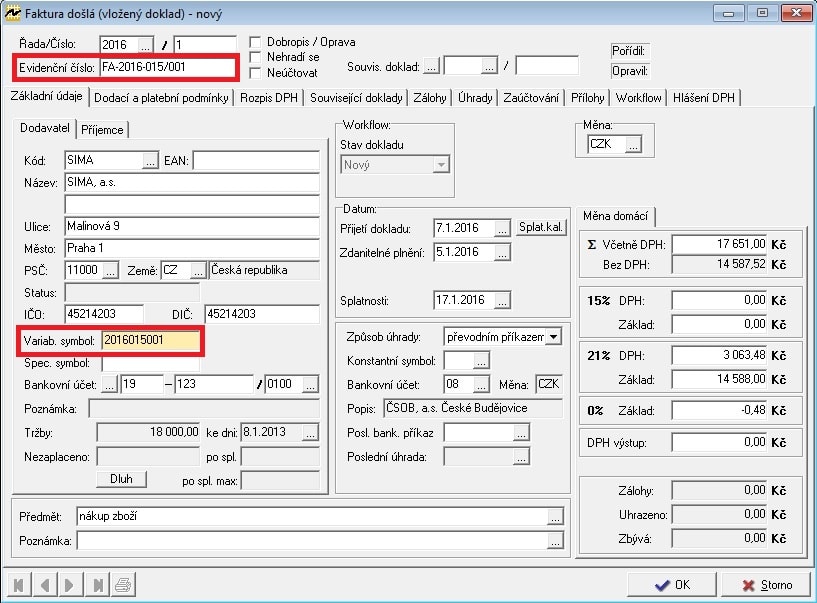817x603 pixels.
Task: Open the Zaúčtování tab
Action: click(x=531, y=98)
